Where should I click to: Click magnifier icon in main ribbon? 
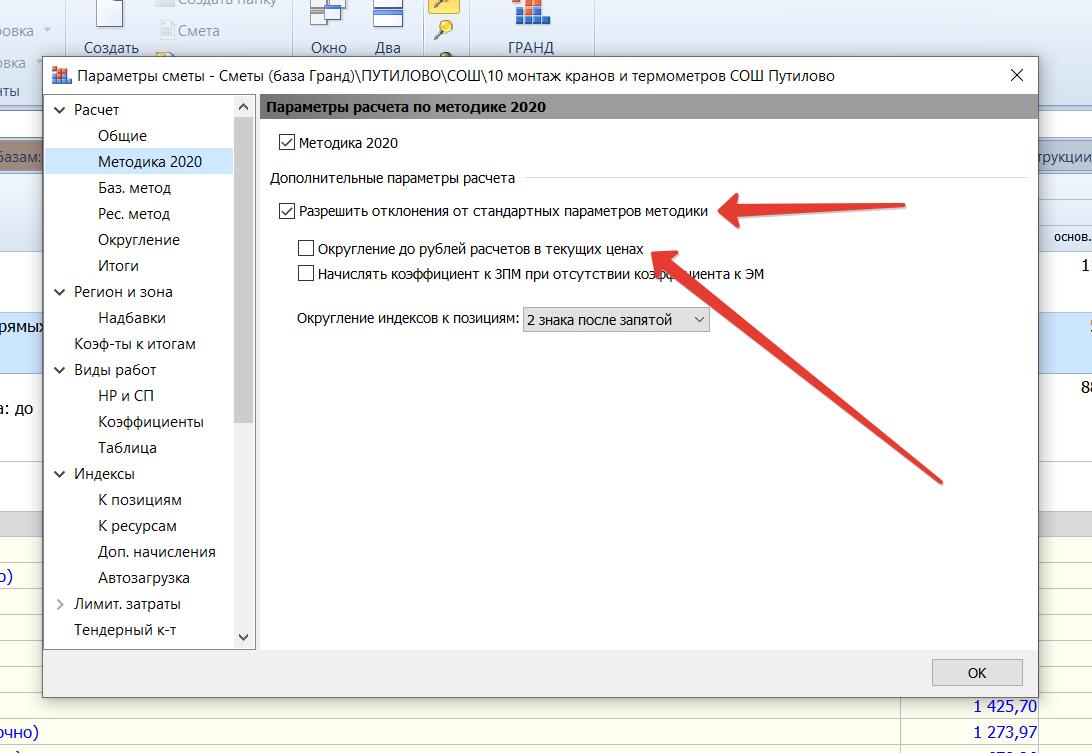click(x=443, y=30)
